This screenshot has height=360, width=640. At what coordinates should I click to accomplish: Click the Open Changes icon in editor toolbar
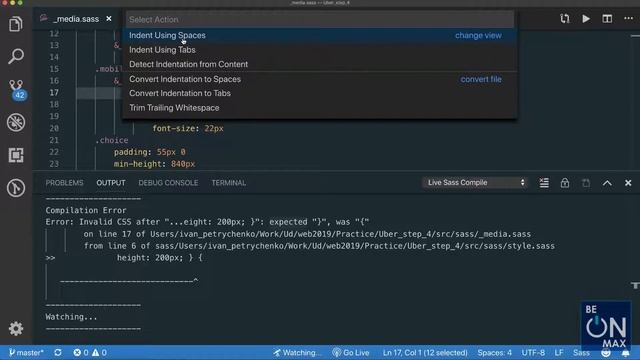click(x=564, y=19)
